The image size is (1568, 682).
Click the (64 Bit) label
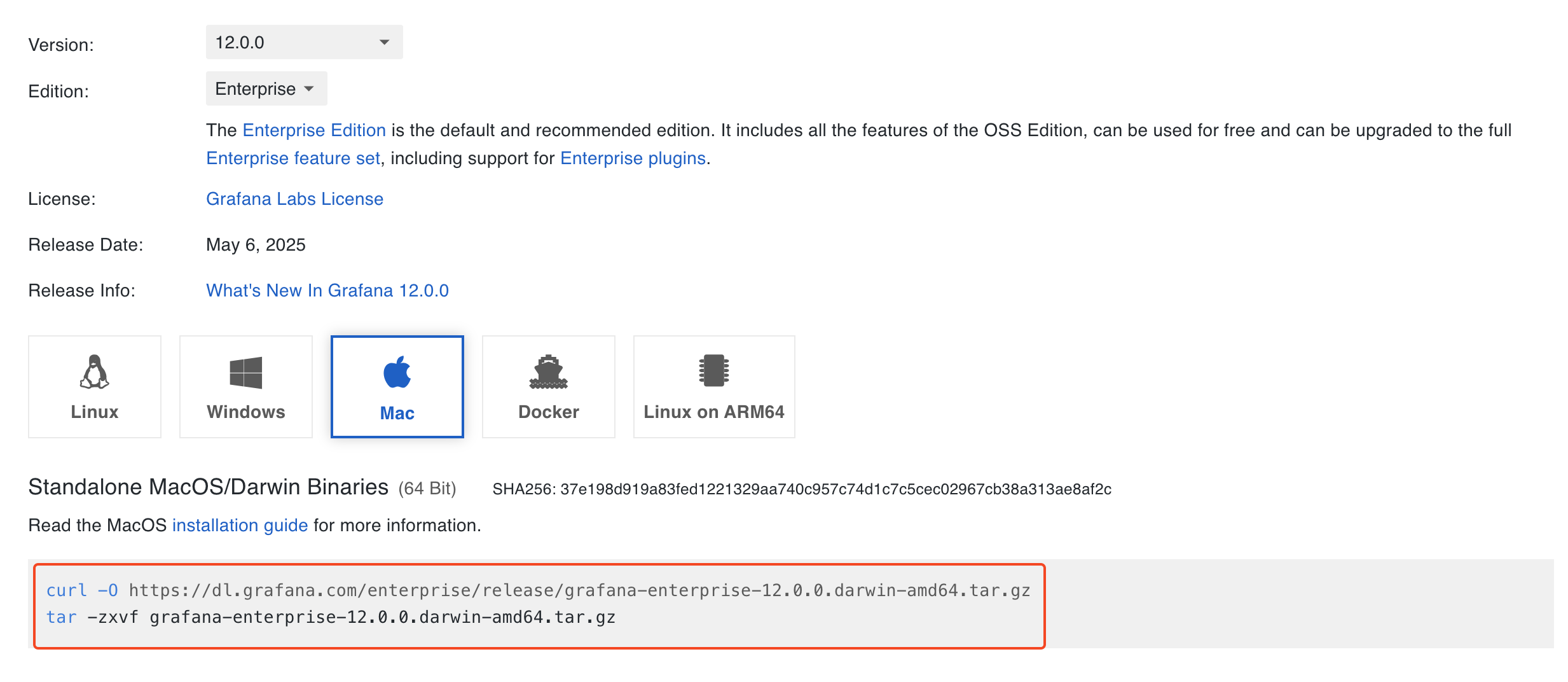point(427,489)
